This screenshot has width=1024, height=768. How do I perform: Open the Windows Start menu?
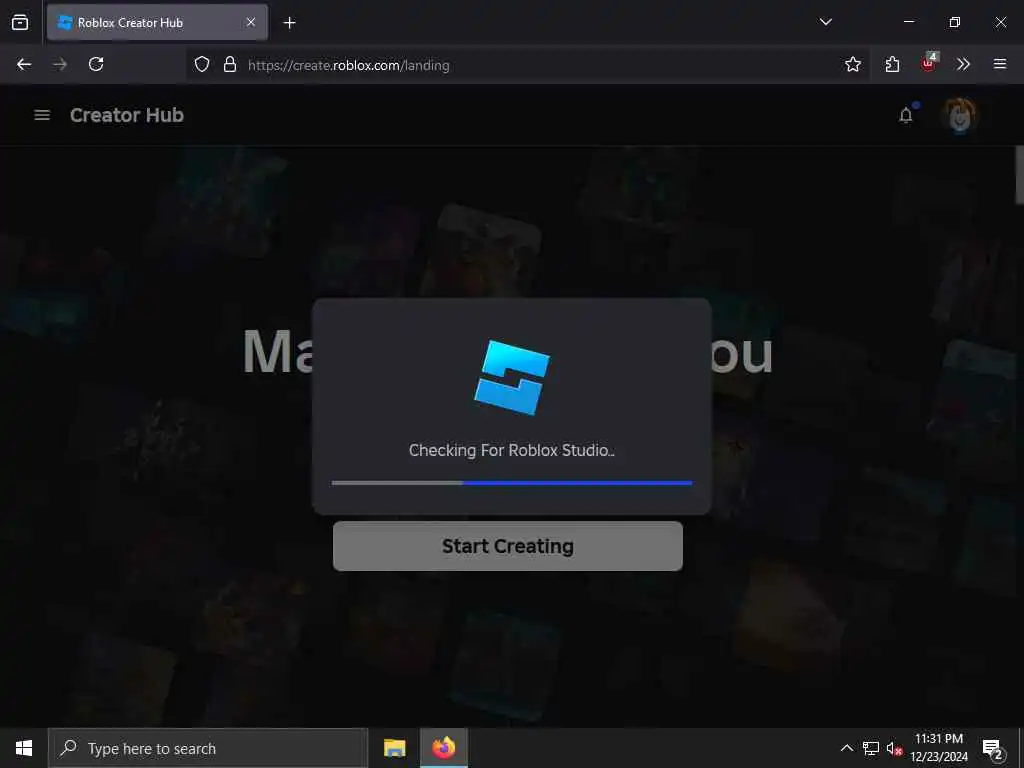click(x=24, y=748)
